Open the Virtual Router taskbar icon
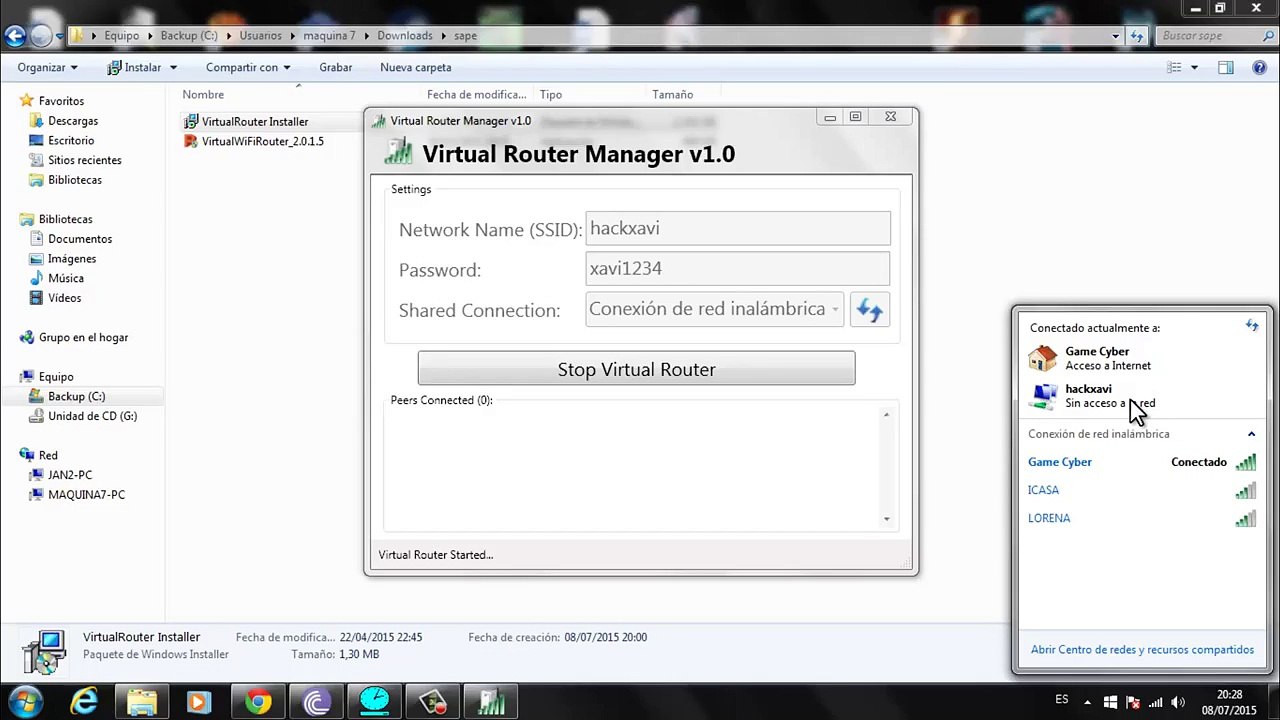 pos(491,702)
